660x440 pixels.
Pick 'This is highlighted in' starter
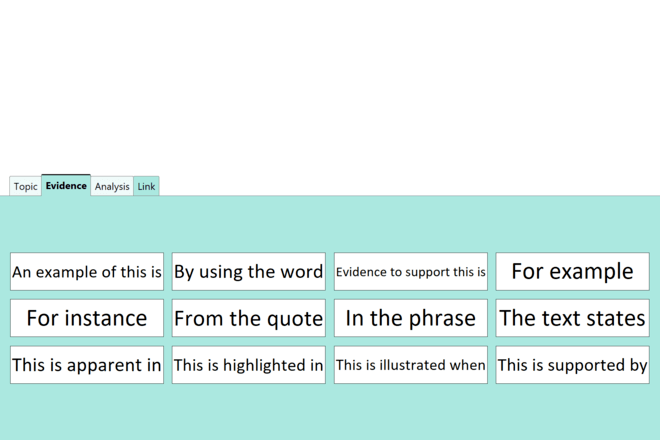249,365
